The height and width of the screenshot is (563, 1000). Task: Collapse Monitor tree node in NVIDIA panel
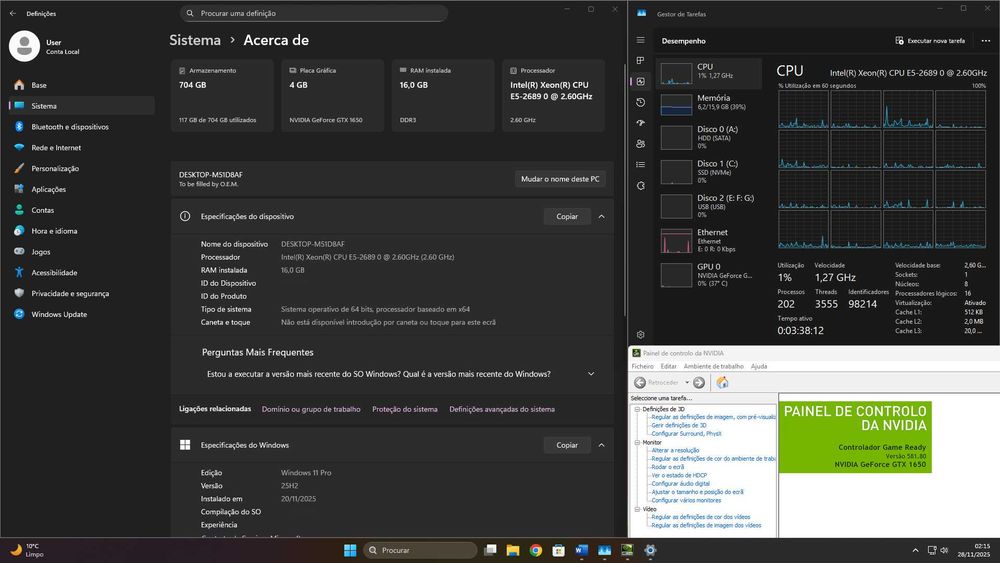637,442
